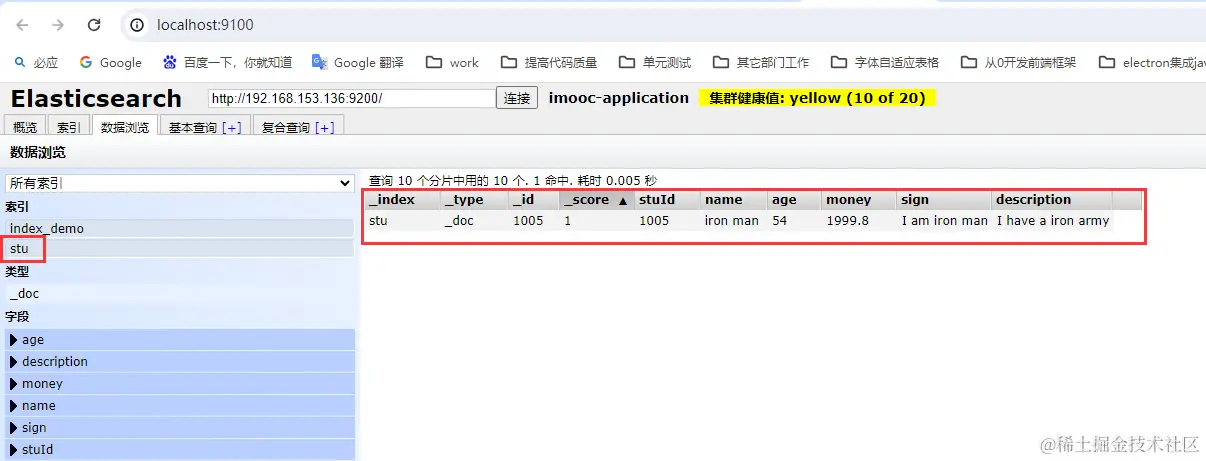Click the stu cell in the result row
Screen dimensions: 1206x461
(402, 221)
